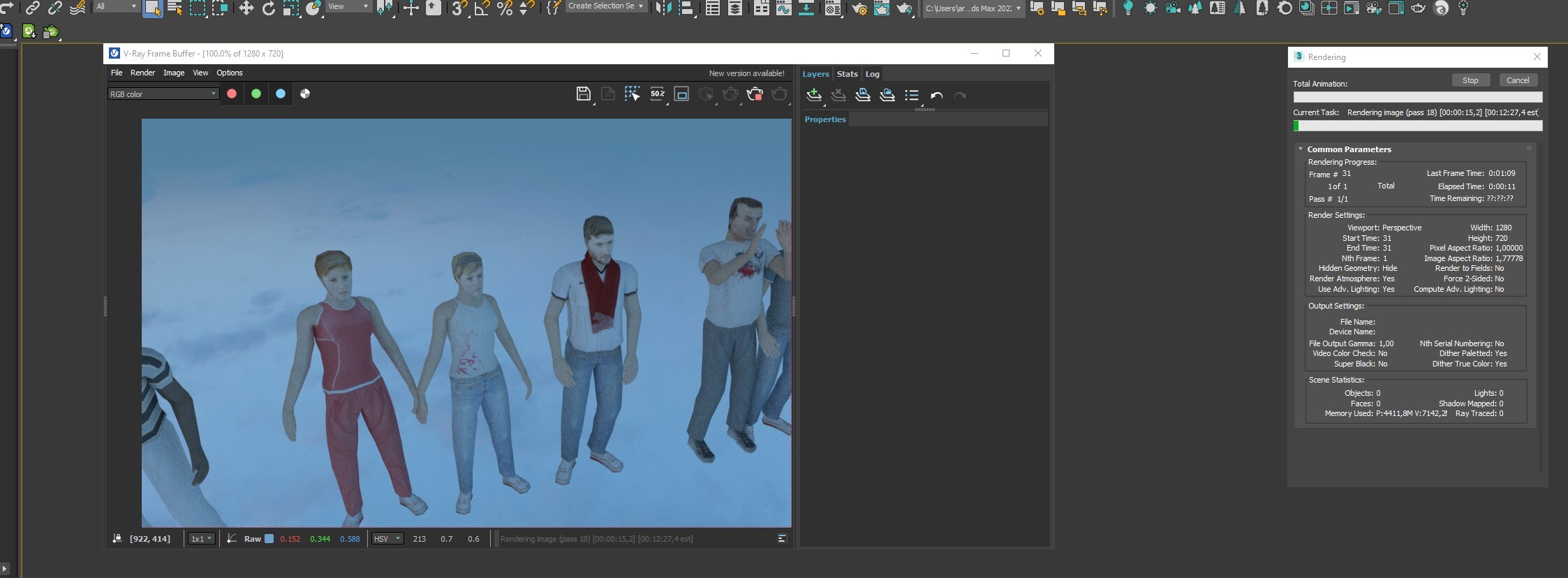Activate the Select and Move tool
This screenshot has height=578, width=1568.
(246, 8)
